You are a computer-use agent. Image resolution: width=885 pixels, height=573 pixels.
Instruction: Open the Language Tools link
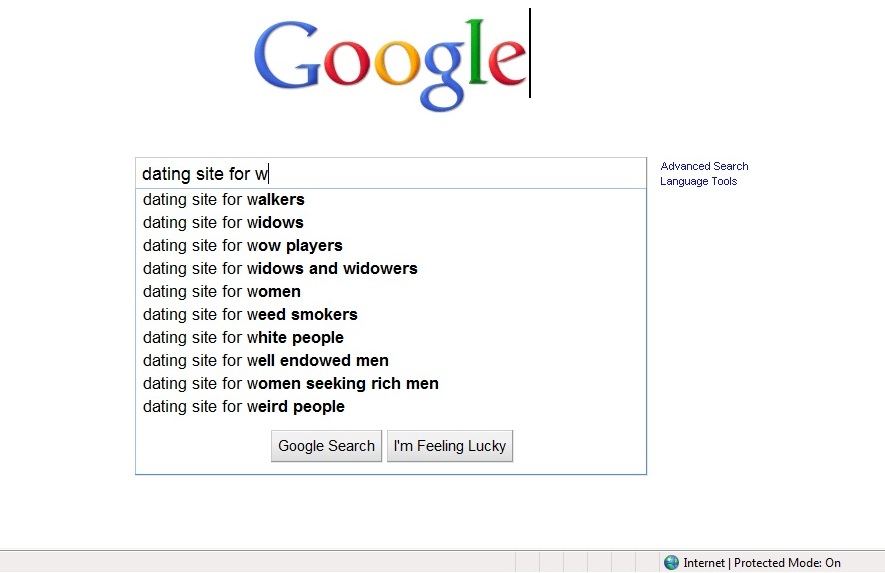(699, 181)
